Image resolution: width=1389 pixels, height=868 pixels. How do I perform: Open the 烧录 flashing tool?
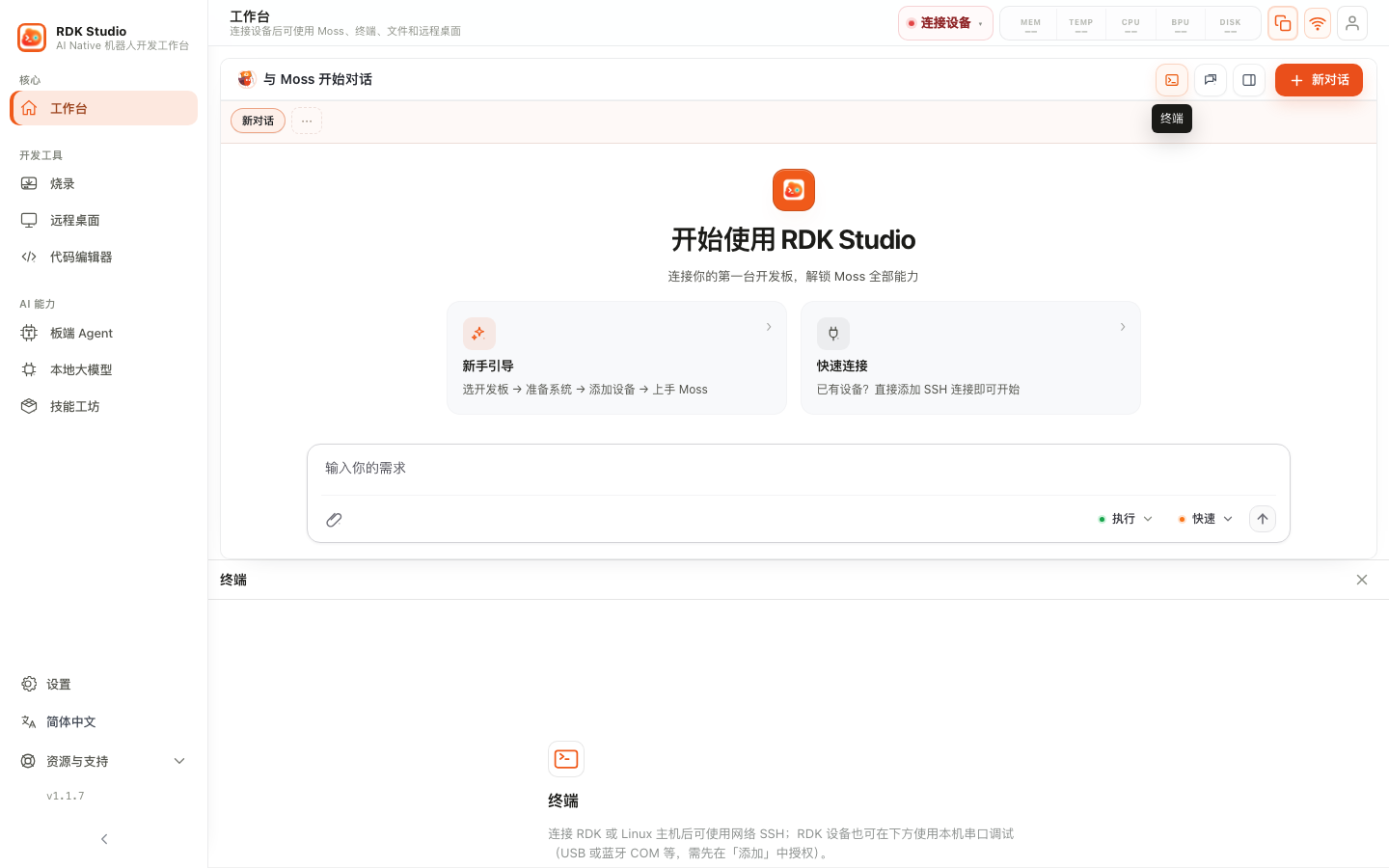click(104, 183)
